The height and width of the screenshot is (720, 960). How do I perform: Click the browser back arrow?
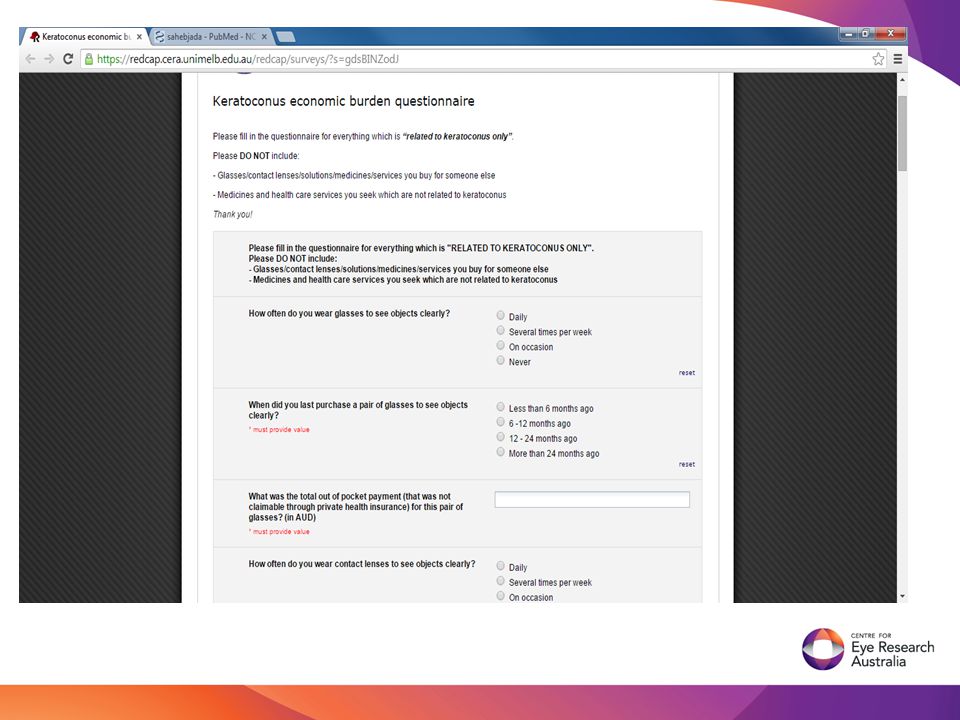pyautogui.click(x=30, y=59)
